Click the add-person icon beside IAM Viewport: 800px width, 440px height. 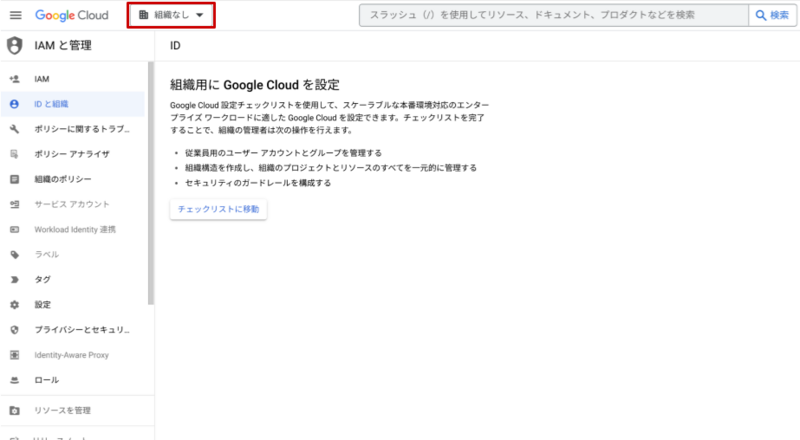[x=14, y=79]
